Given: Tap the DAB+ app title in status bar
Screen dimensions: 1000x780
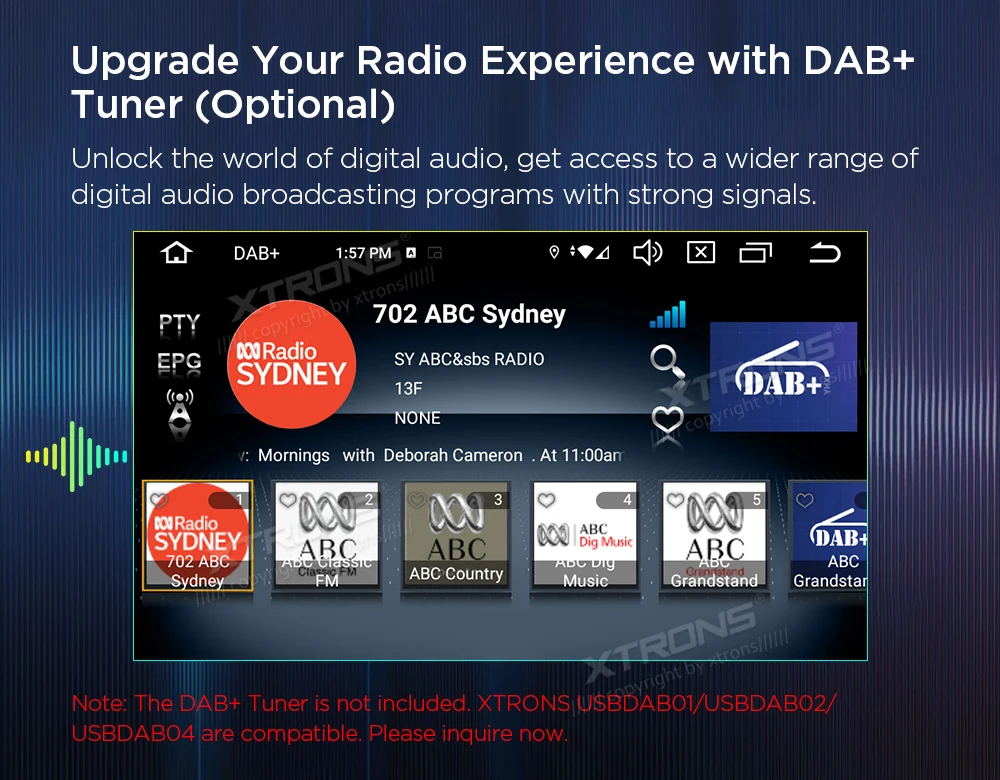Looking at the screenshot, I should coord(256,253).
